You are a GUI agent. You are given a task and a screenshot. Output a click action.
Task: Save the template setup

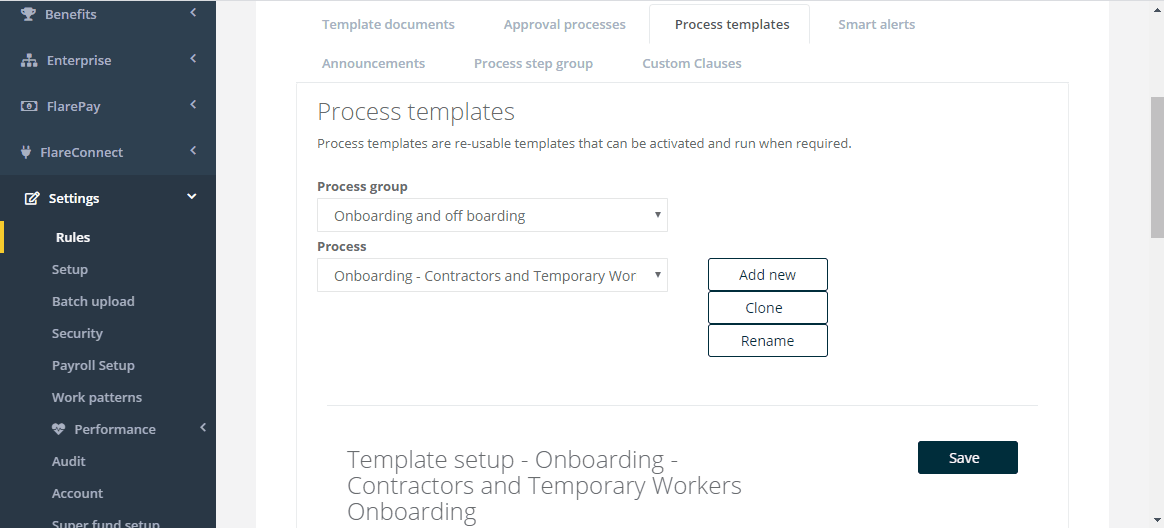click(968, 457)
